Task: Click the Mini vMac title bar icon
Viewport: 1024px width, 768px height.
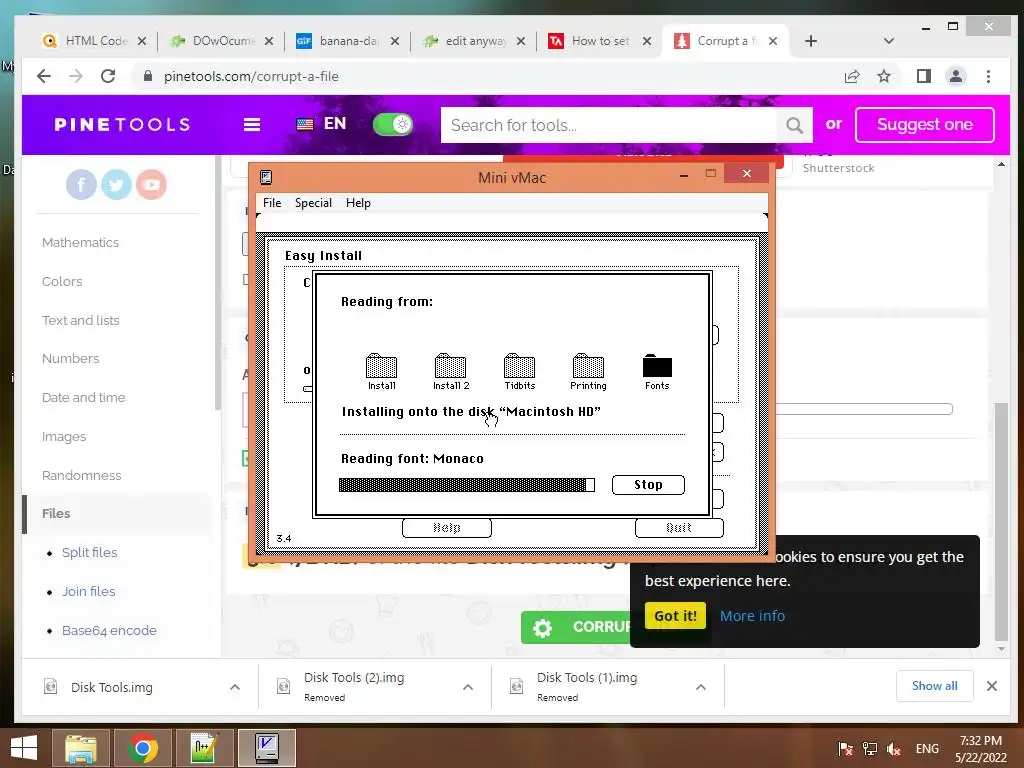Action: pyautogui.click(x=266, y=177)
